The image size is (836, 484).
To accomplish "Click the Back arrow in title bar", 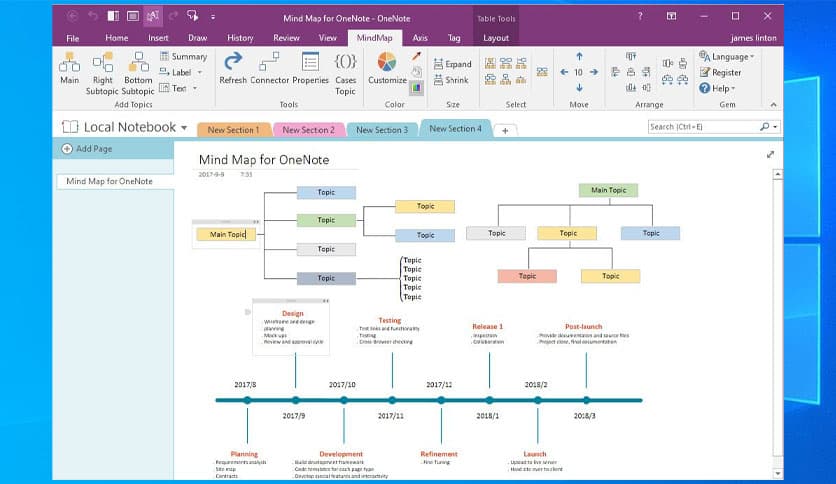I will 73,16.
